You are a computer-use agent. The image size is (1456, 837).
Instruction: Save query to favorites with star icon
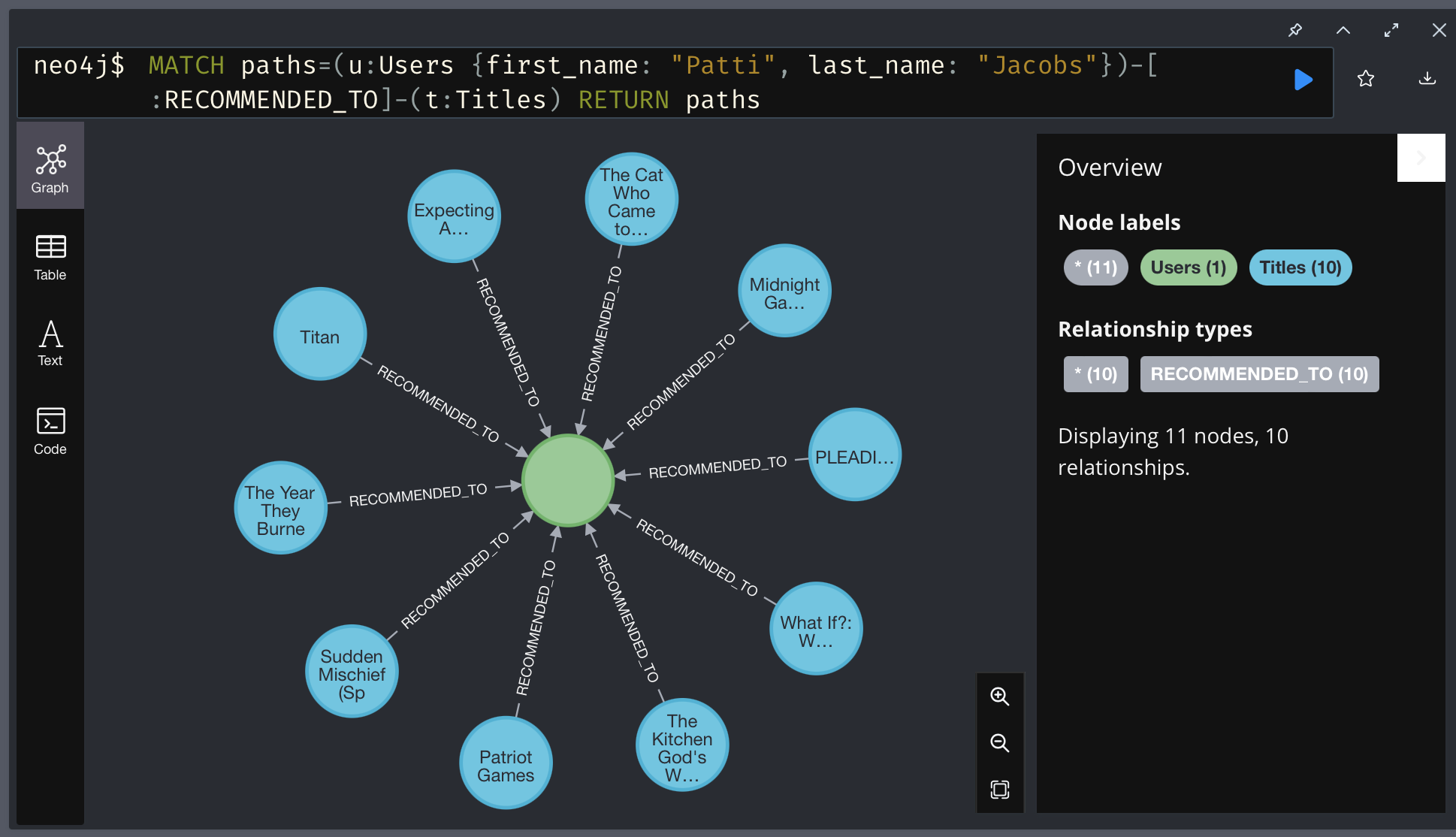click(1366, 79)
